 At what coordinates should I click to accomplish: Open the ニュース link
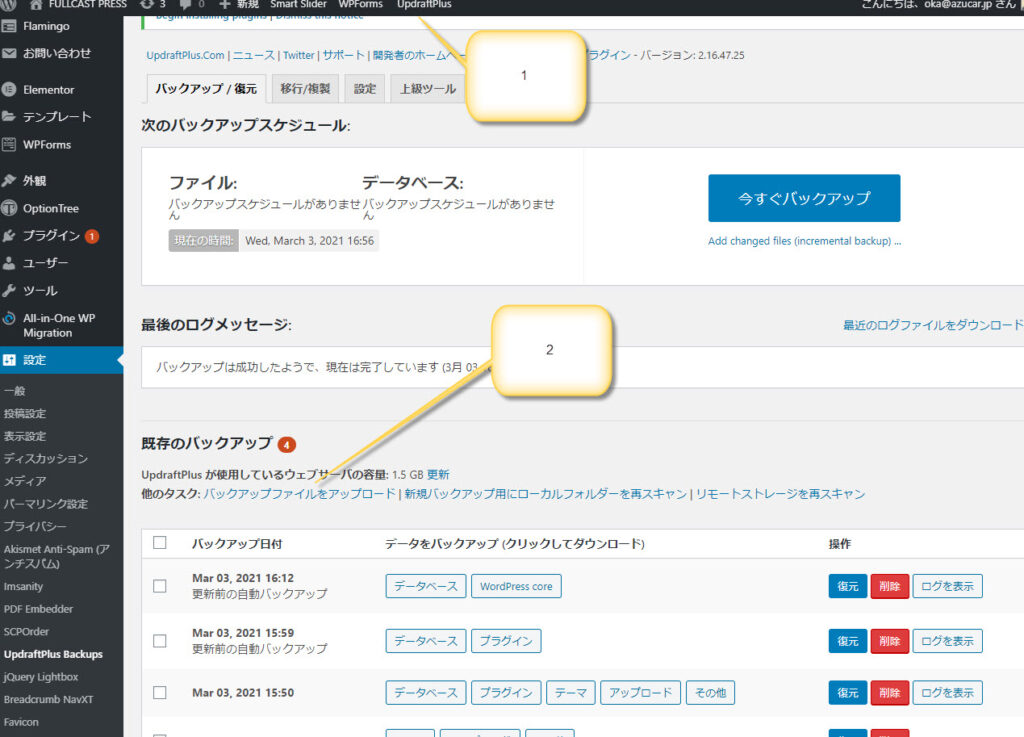(x=254, y=55)
